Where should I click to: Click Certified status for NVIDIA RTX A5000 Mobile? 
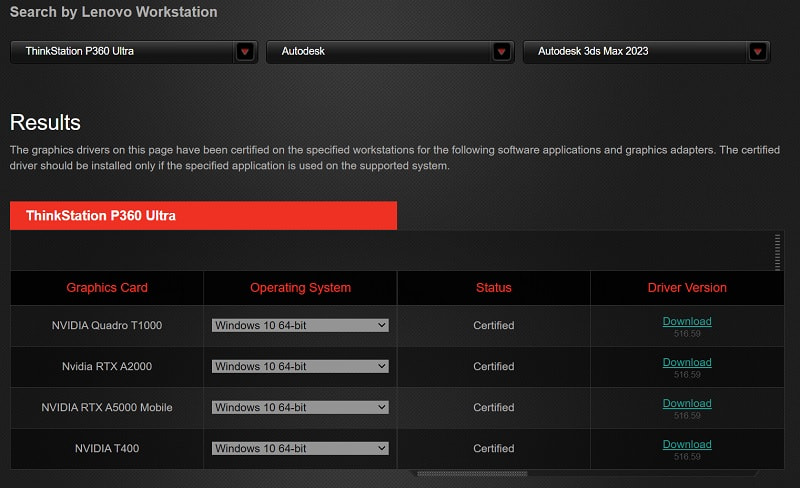click(x=493, y=407)
